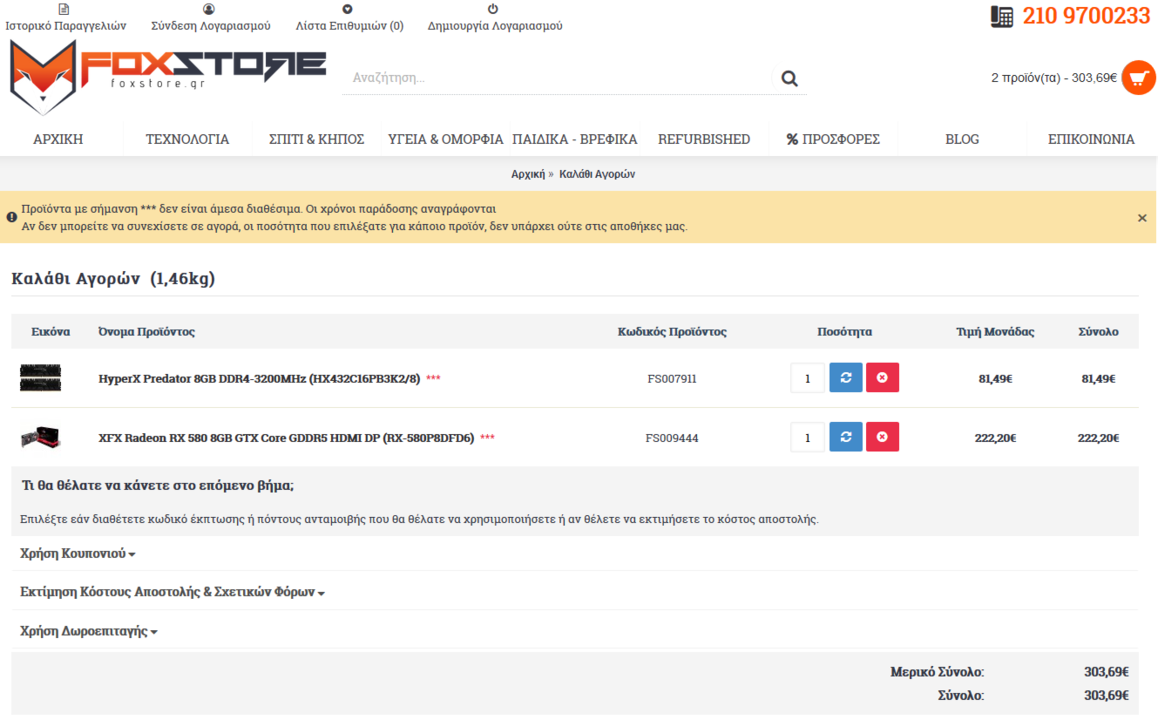Open BLOG menu item
This screenshot has height=720, width=1158.
click(962, 139)
